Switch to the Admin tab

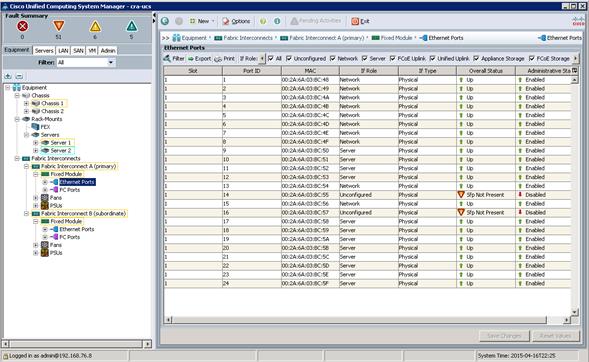pyautogui.click(x=108, y=50)
